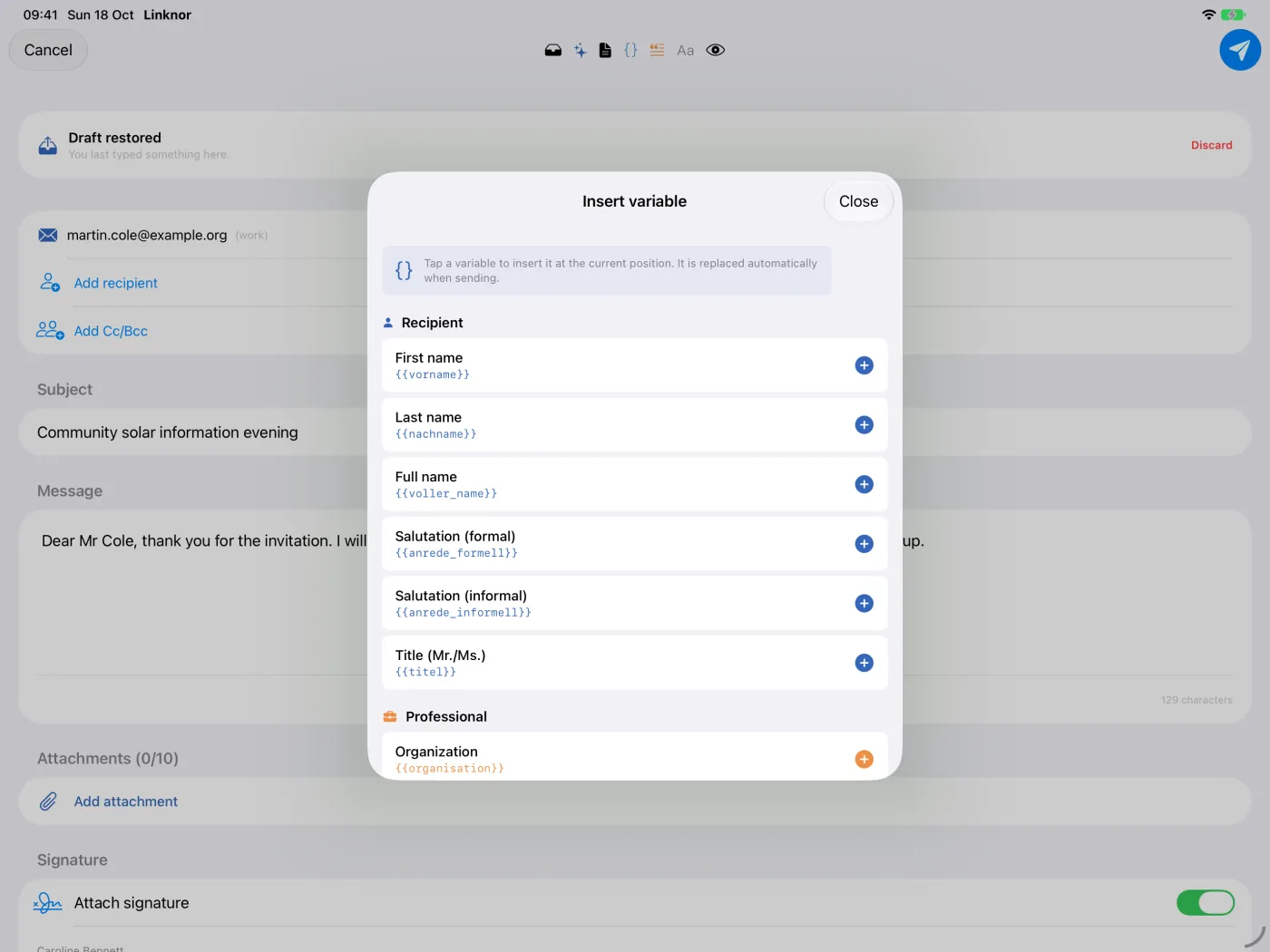Send the message with paper plane button
Image resolution: width=1270 pixels, height=952 pixels.
pos(1240,50)
